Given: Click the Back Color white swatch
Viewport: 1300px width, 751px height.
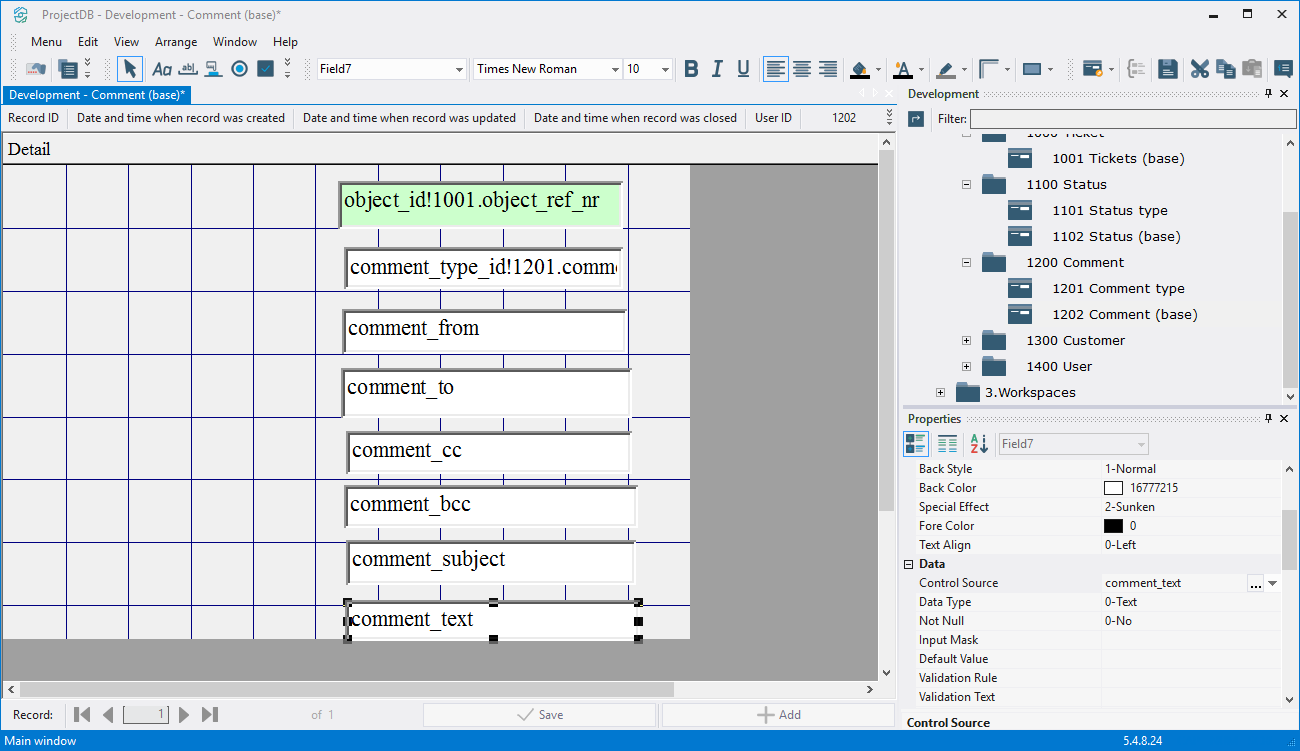Looking at the screenshot, I should (1113, 488).
